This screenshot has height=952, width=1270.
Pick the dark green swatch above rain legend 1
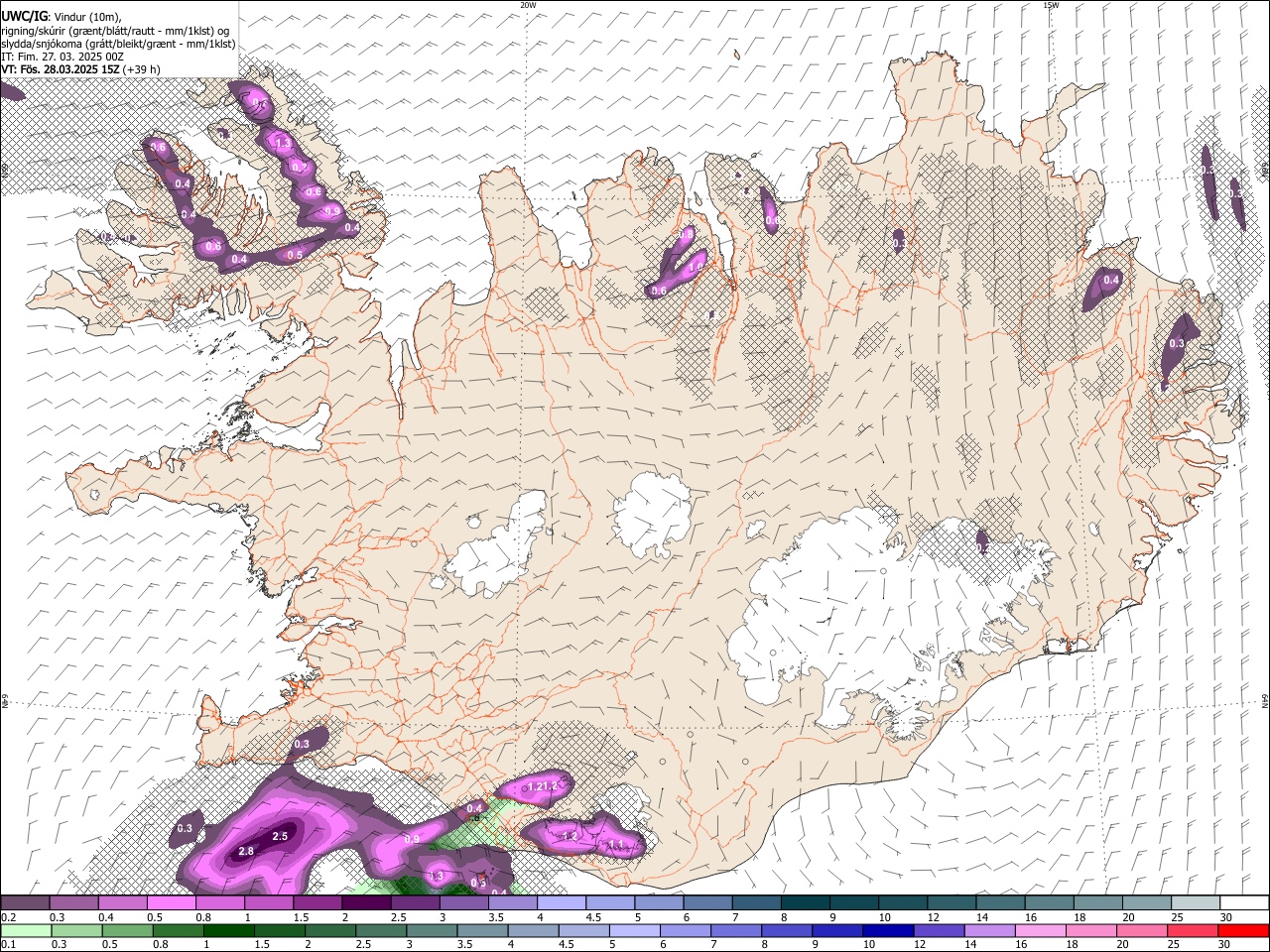click(x=228, y=930)
